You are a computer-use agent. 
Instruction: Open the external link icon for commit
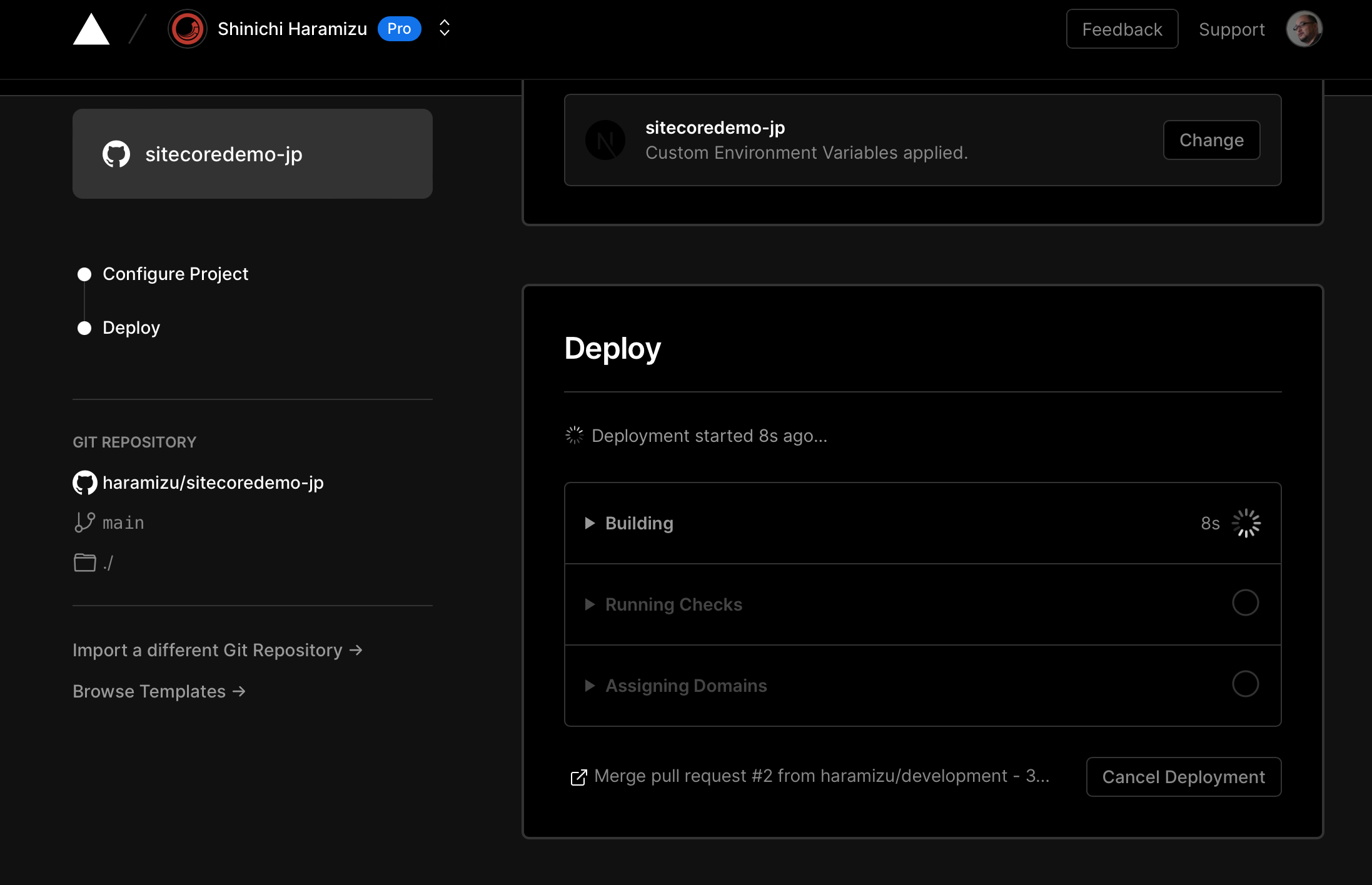point(578,777)
